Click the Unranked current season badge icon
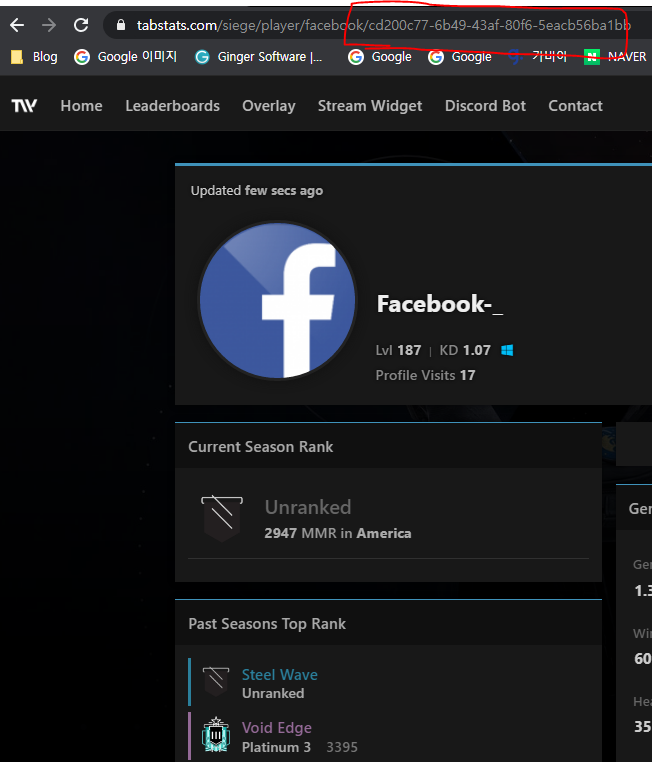The image size is (652, 762). click(222, 519)
